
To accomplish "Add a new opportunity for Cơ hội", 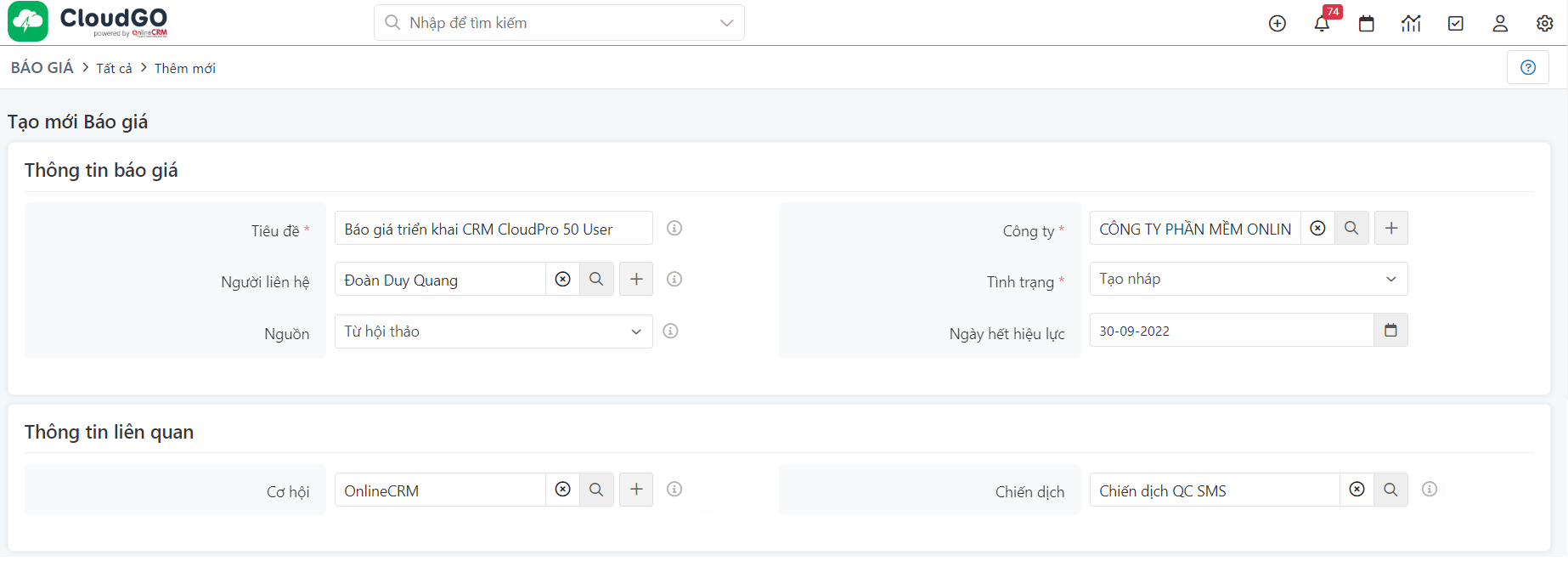I will [636, 490].
